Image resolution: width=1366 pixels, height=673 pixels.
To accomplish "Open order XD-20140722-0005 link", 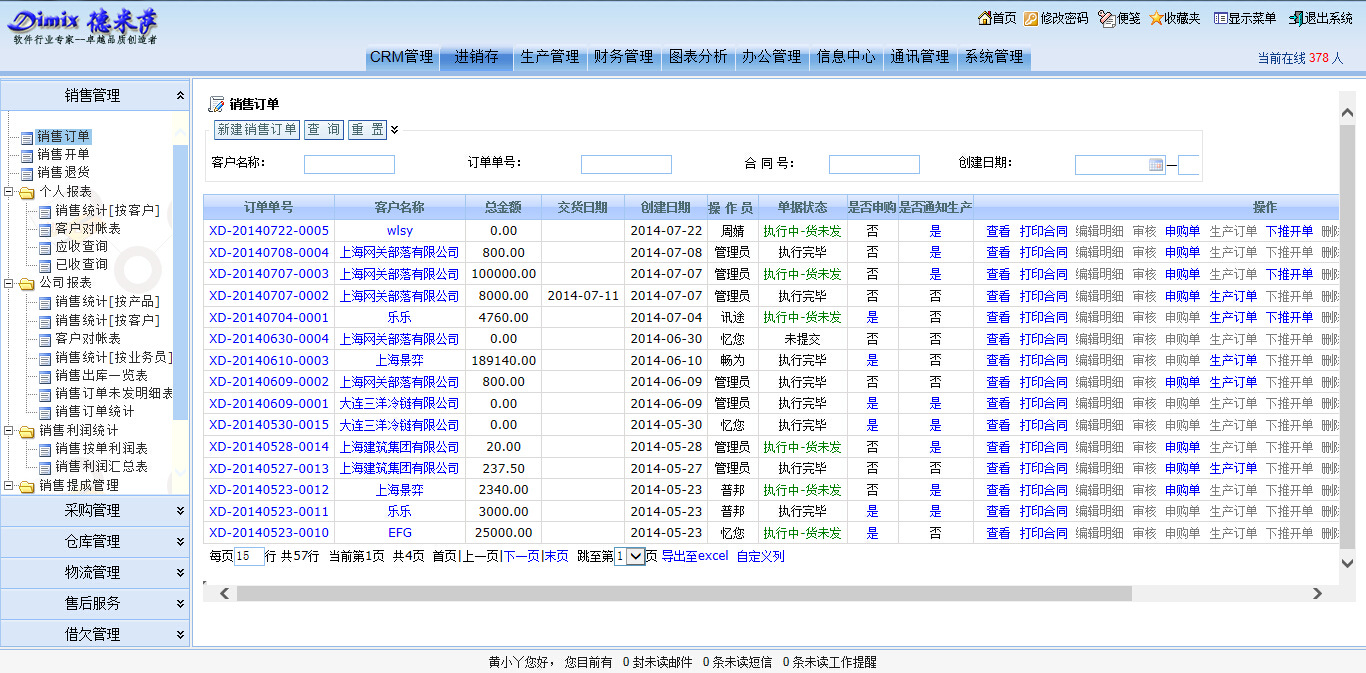I will click(268, 231).
